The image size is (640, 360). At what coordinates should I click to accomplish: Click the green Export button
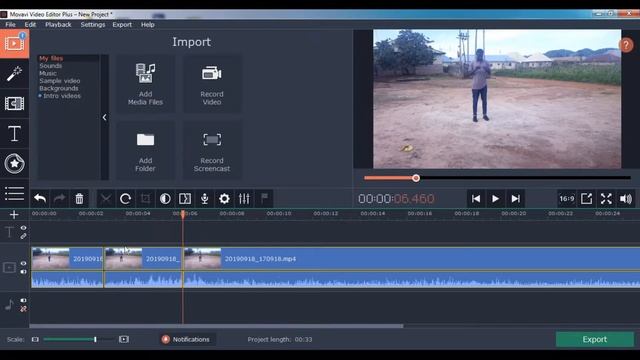tap(595, 339)
